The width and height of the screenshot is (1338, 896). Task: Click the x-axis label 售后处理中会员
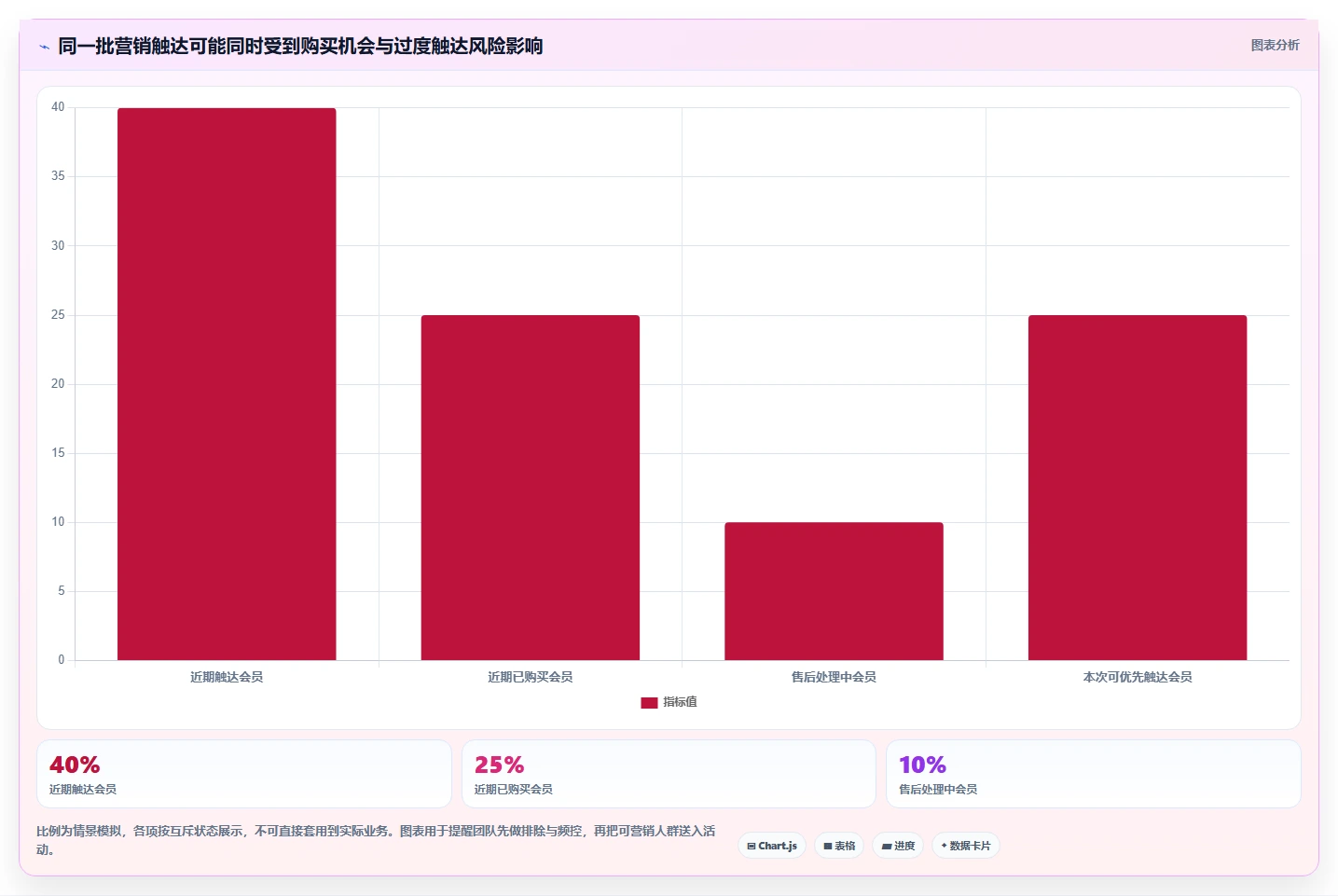click(834, 677)
